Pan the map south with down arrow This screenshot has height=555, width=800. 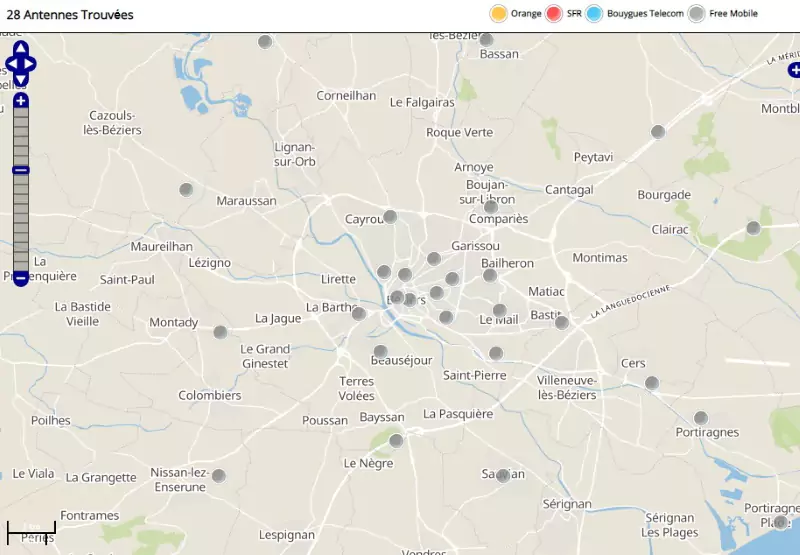pyautogui.click(x=21, y=80)
